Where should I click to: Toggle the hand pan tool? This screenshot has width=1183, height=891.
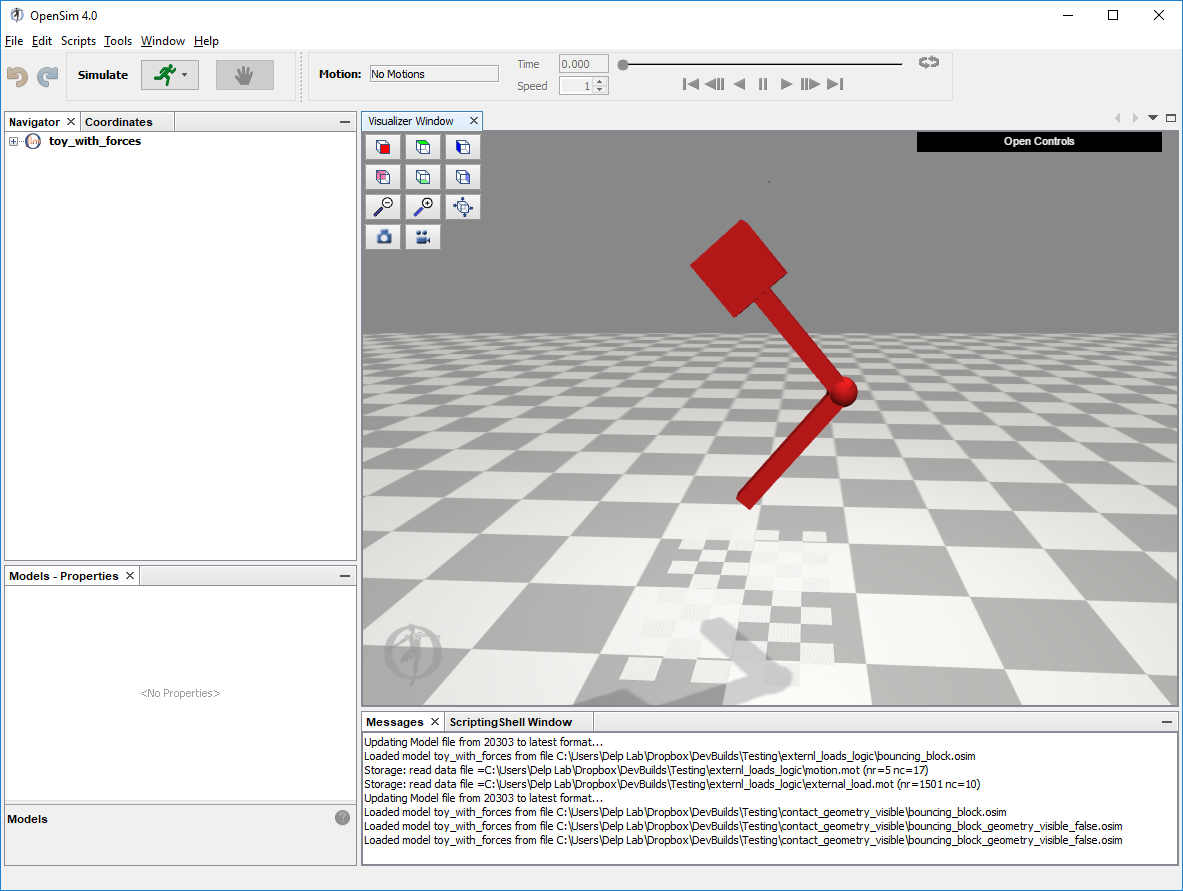pos(245,74)
